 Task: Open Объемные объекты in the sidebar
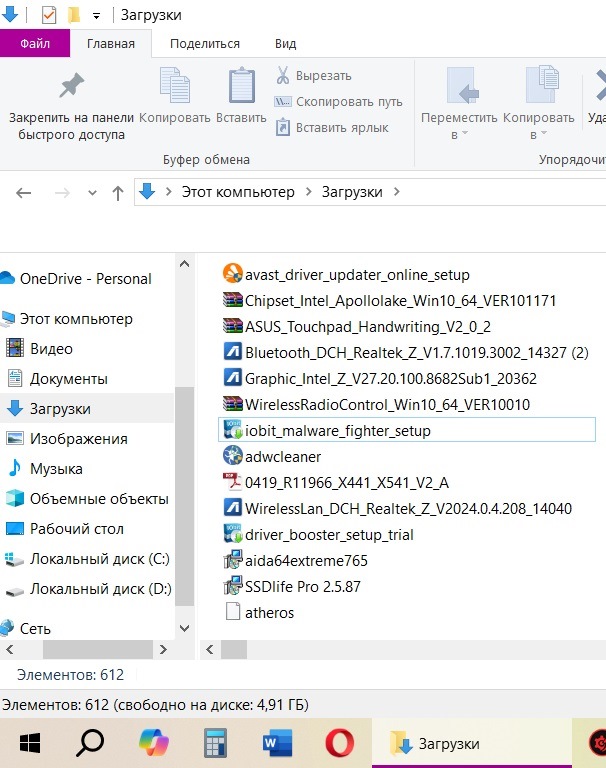[87, 499]
